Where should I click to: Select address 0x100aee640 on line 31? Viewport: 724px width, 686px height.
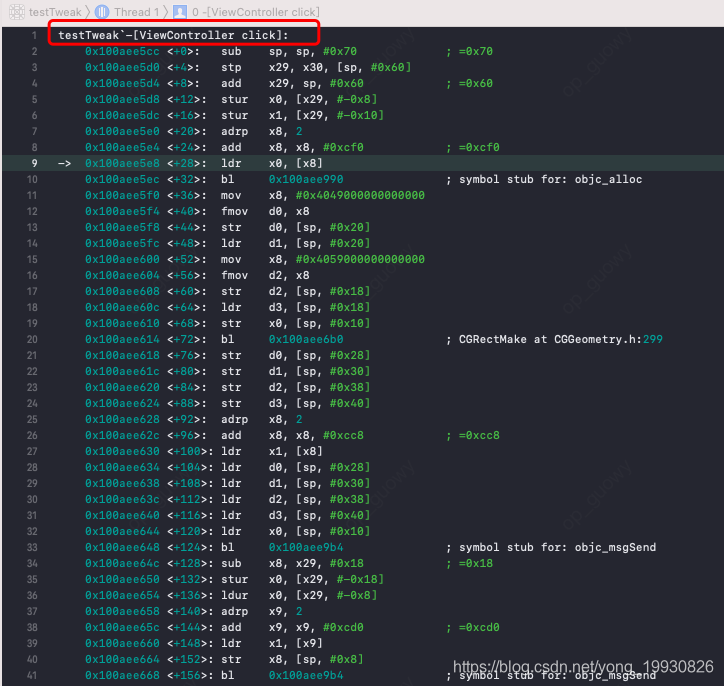point(122,516)
